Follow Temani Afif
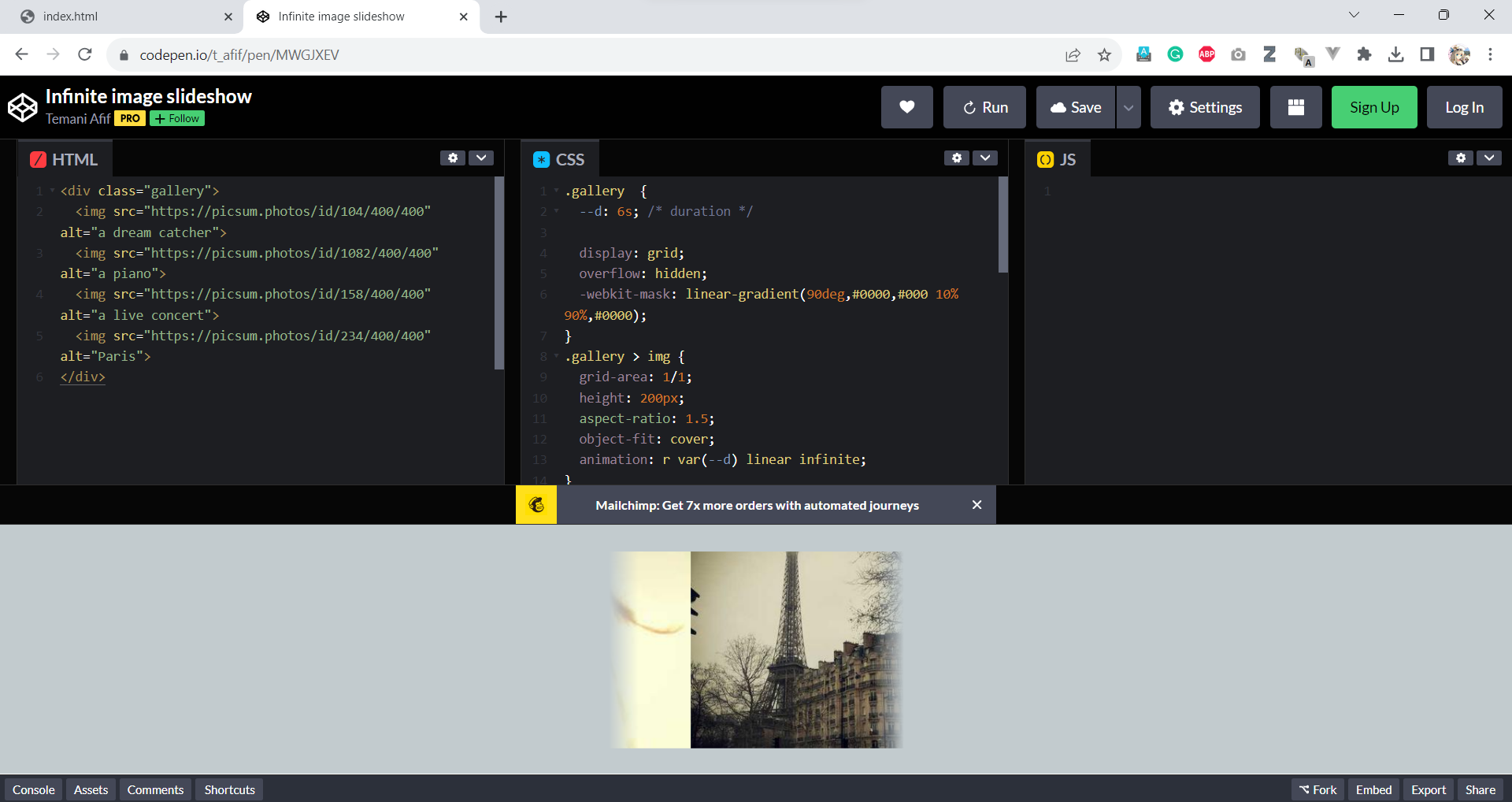 pyautogui.click(x=176, y=118)
